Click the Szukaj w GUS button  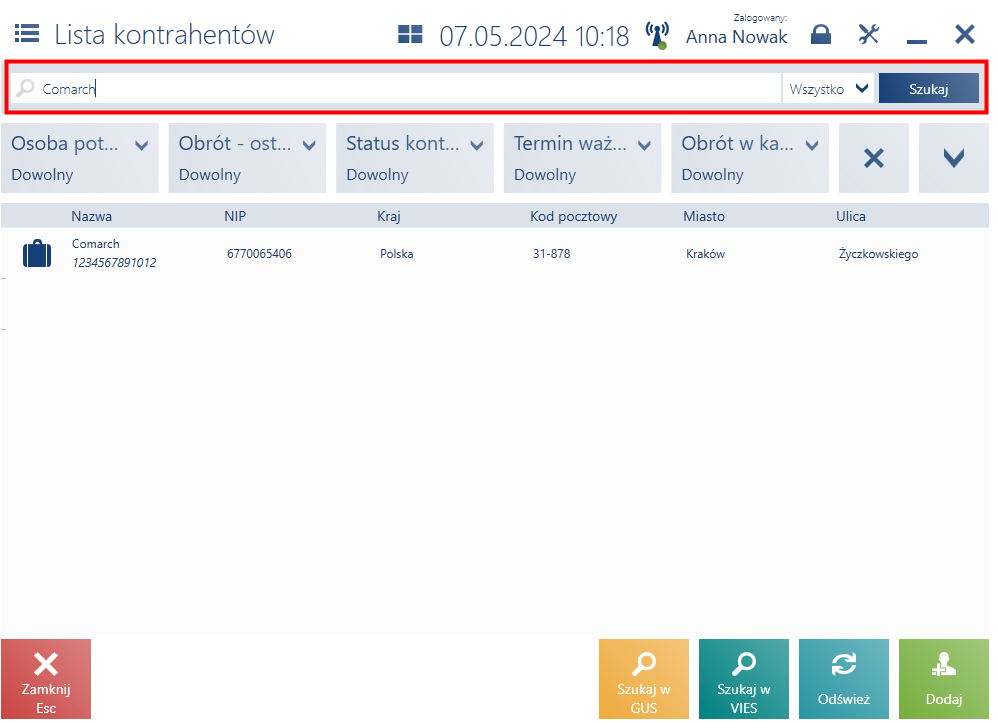click(643, 679)
